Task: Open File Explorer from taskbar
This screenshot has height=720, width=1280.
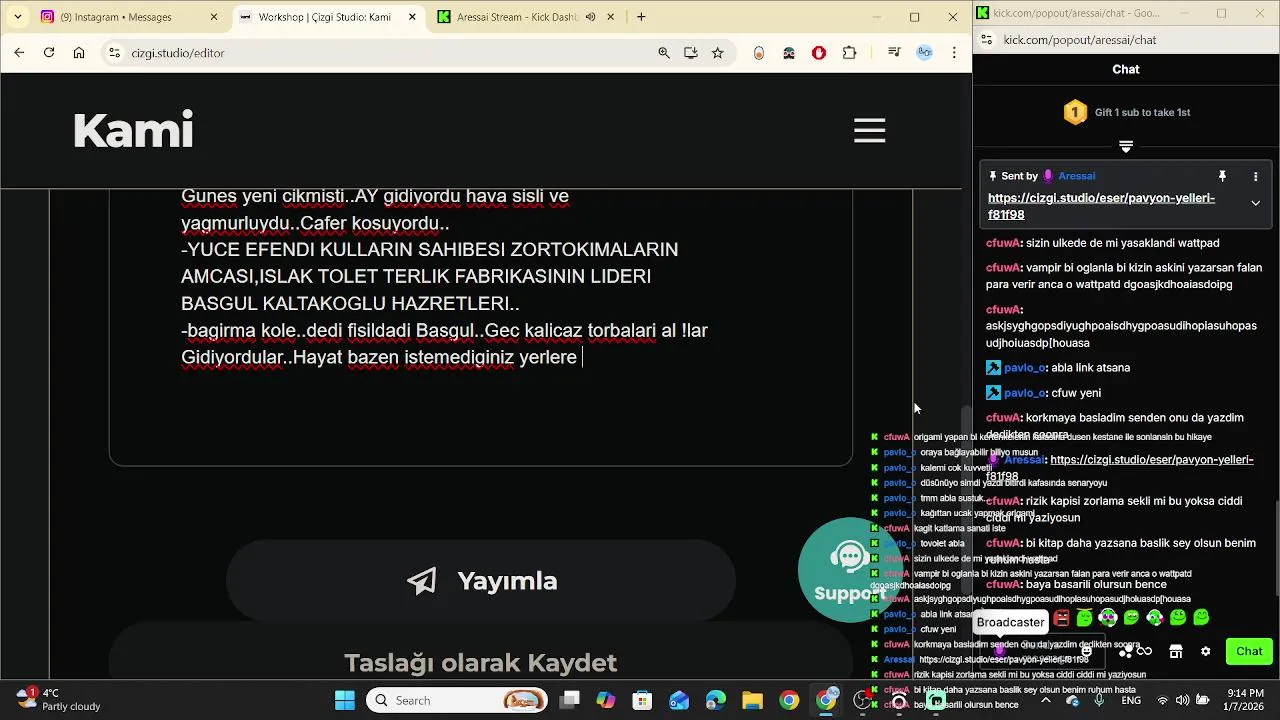Action: pos(752,700)
